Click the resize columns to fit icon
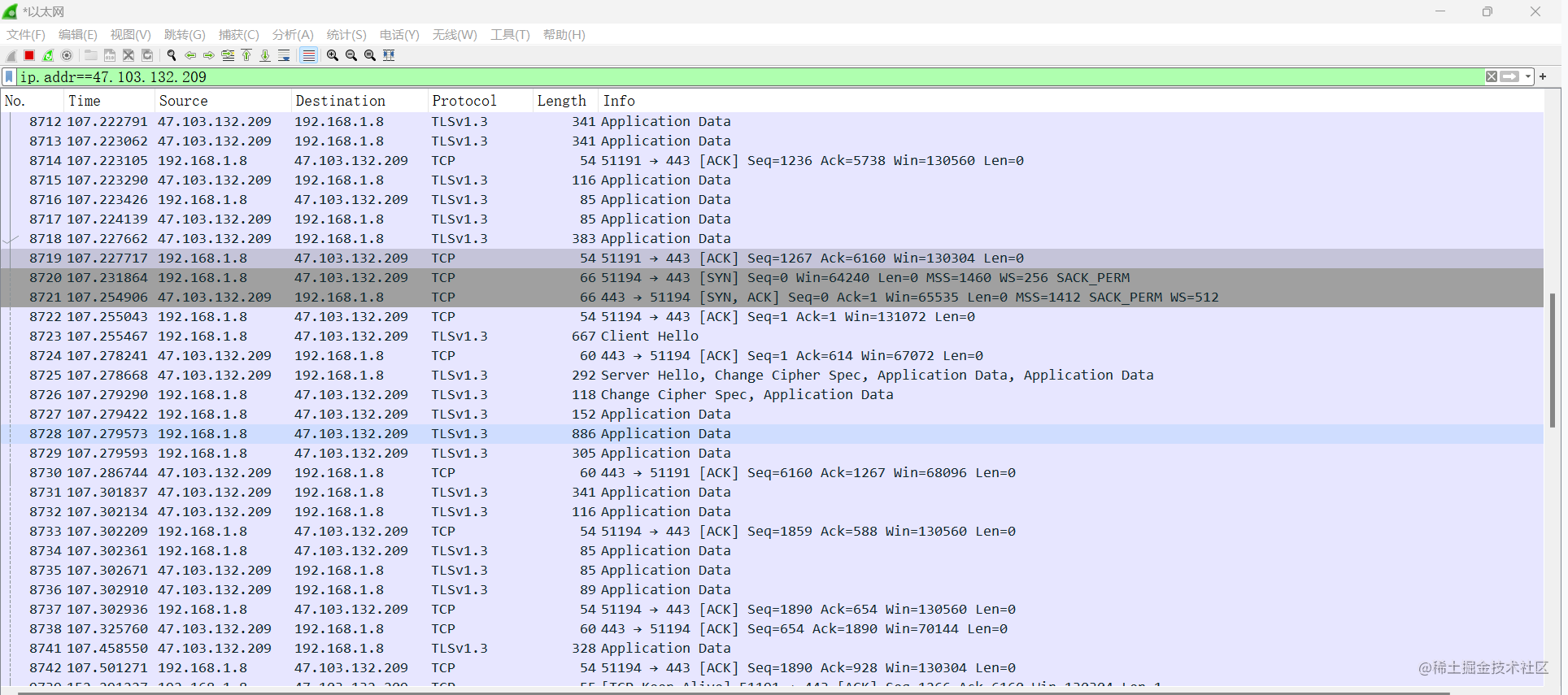Screen dimensions: 1568x695 389,55
